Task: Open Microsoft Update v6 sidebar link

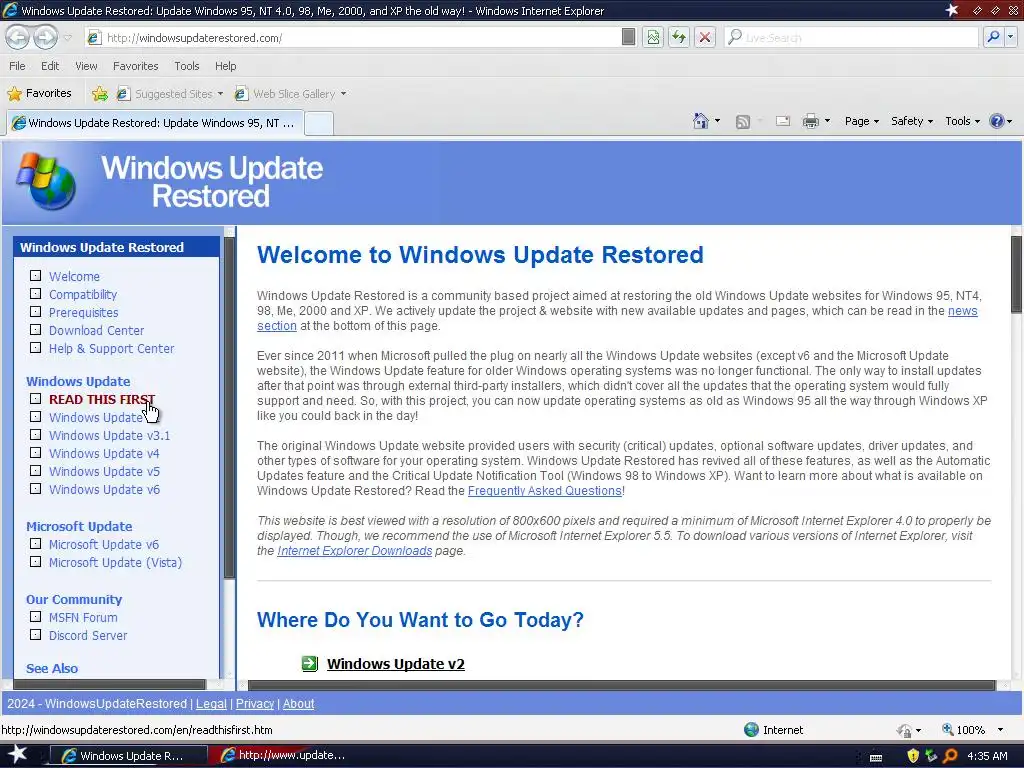Action: click(104, 545)
